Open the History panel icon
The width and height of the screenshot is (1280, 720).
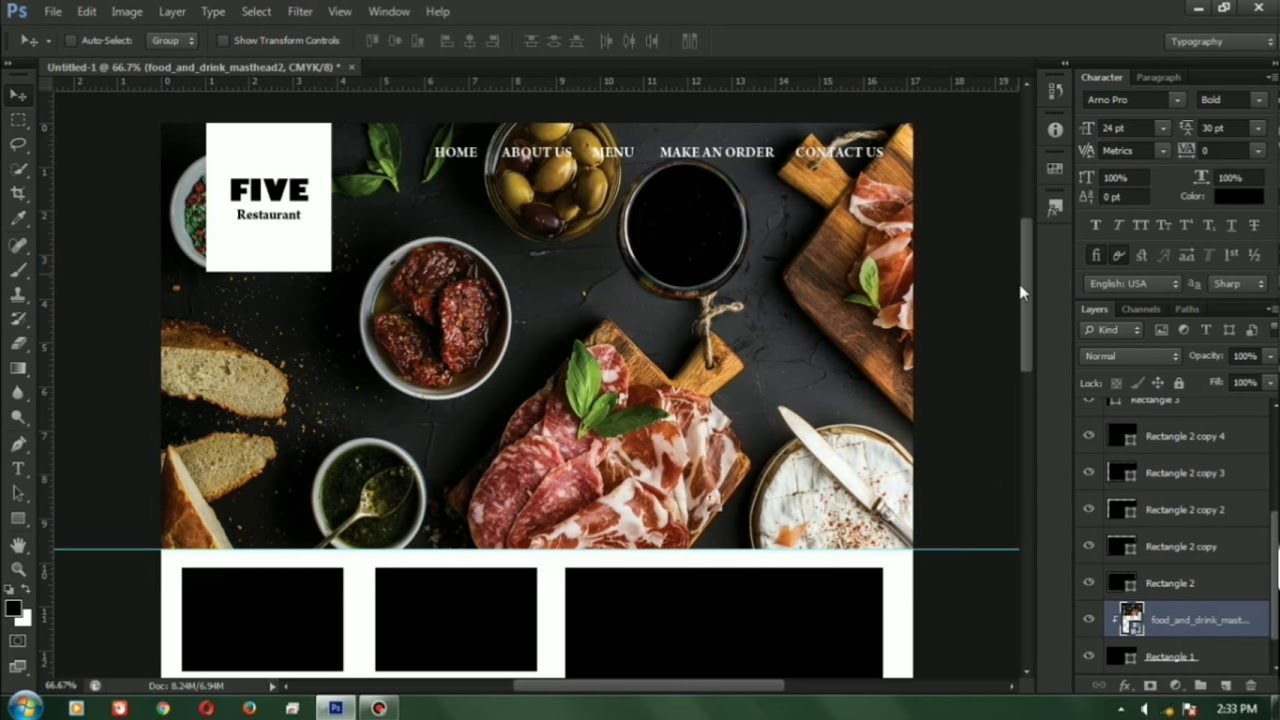pos(1054,91)
